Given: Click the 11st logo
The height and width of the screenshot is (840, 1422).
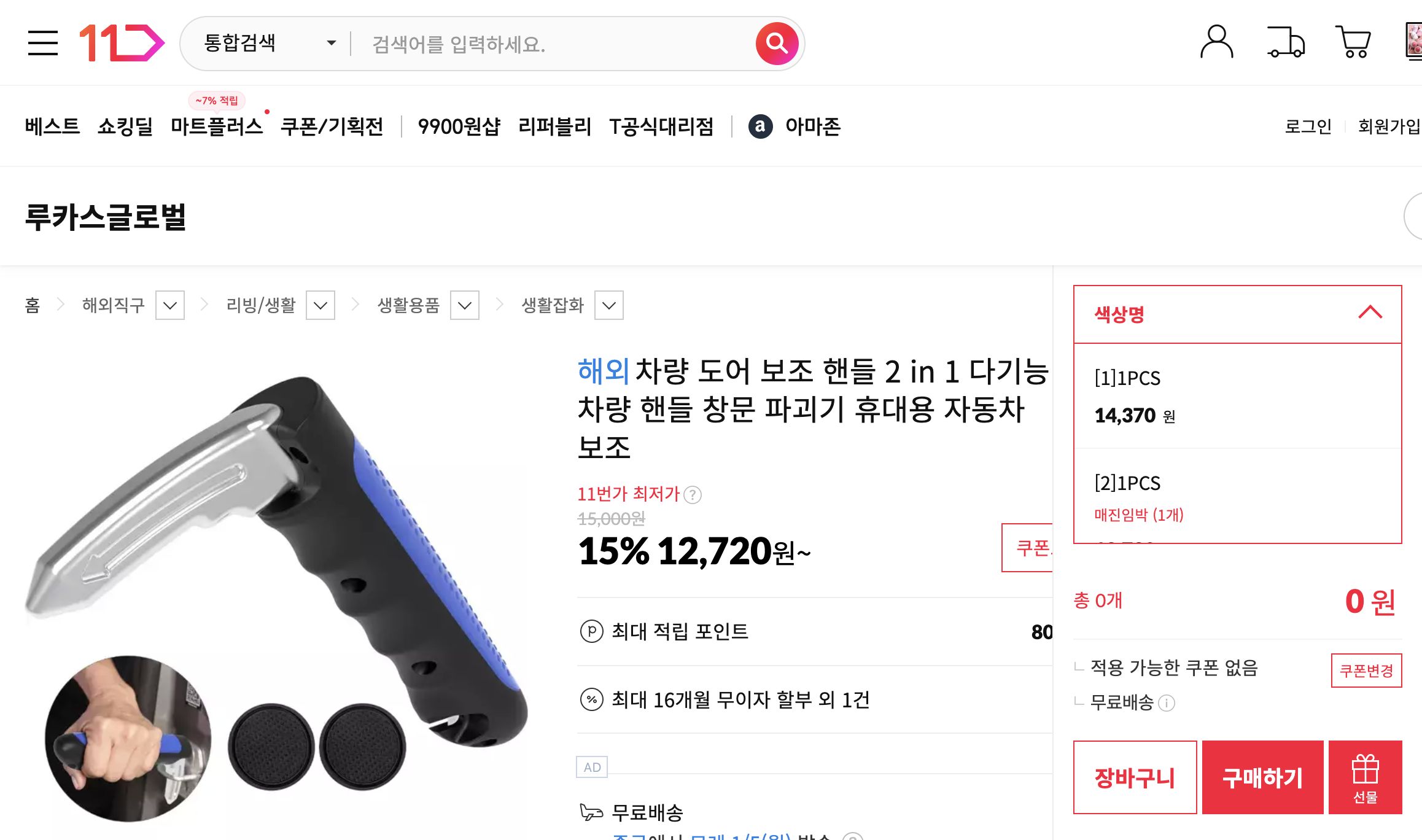Looking at the screenshot, I should coord(119,43).
